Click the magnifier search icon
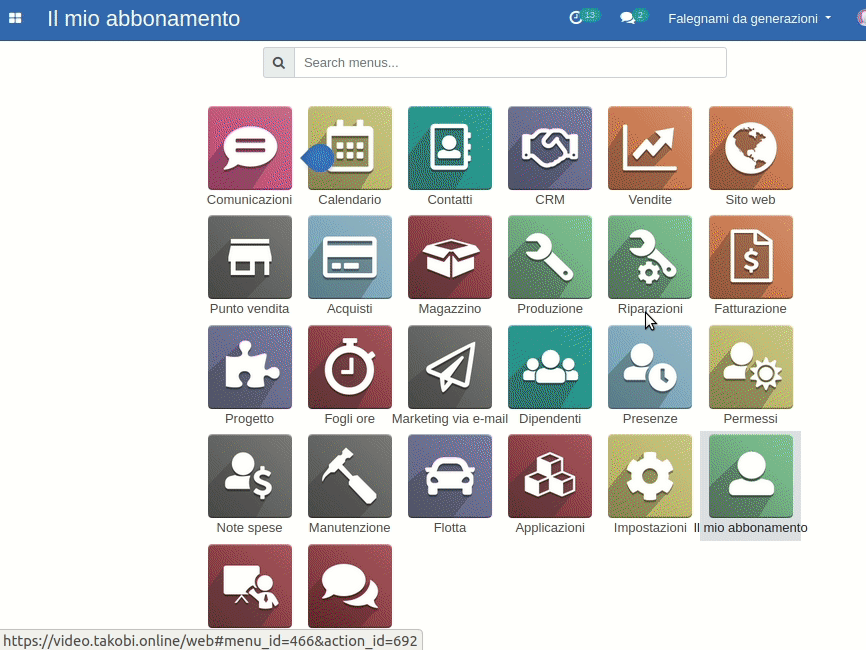 click(x=279, y=62)
